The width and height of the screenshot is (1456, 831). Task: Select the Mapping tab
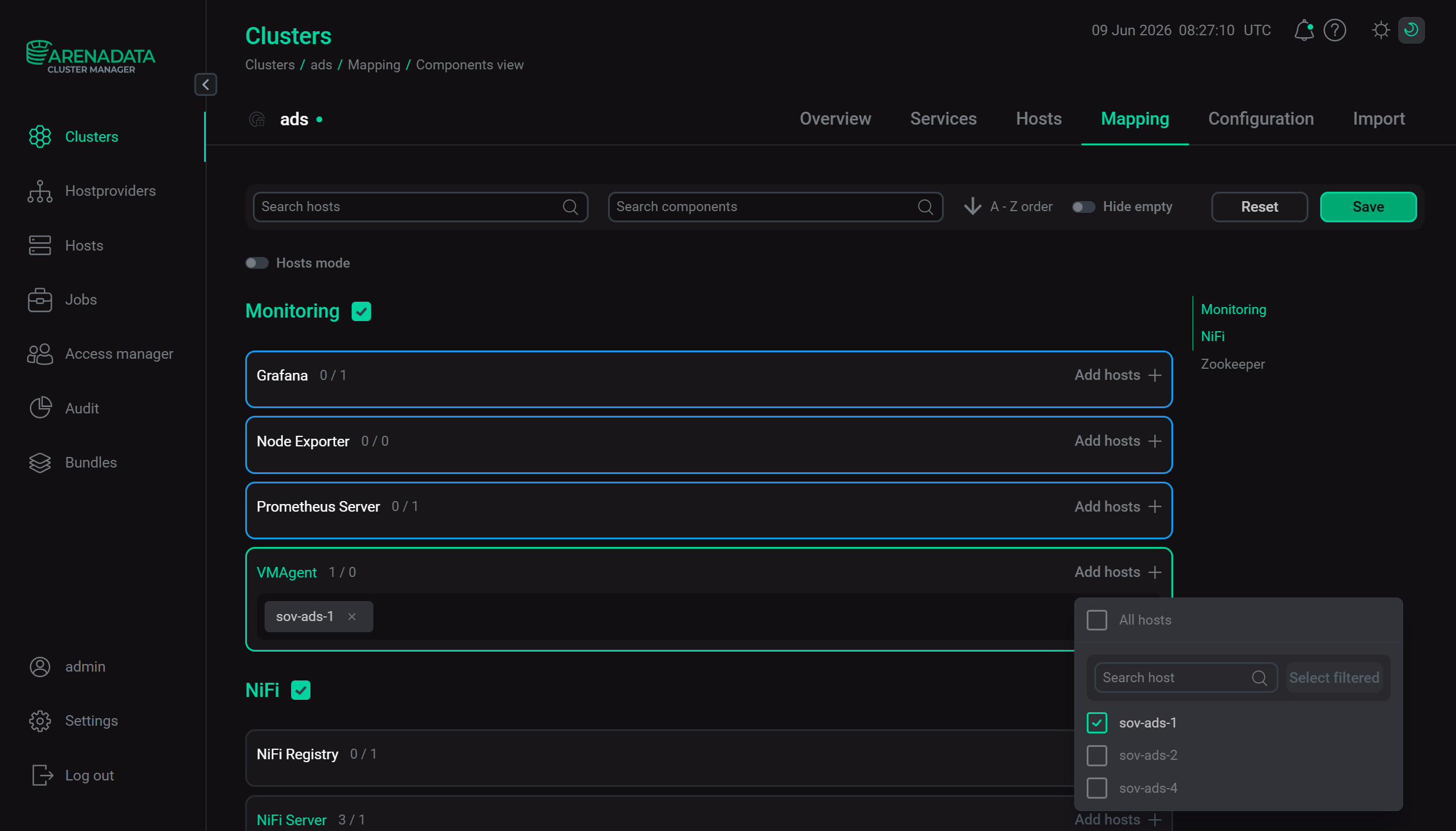(x=1135, y=119)
